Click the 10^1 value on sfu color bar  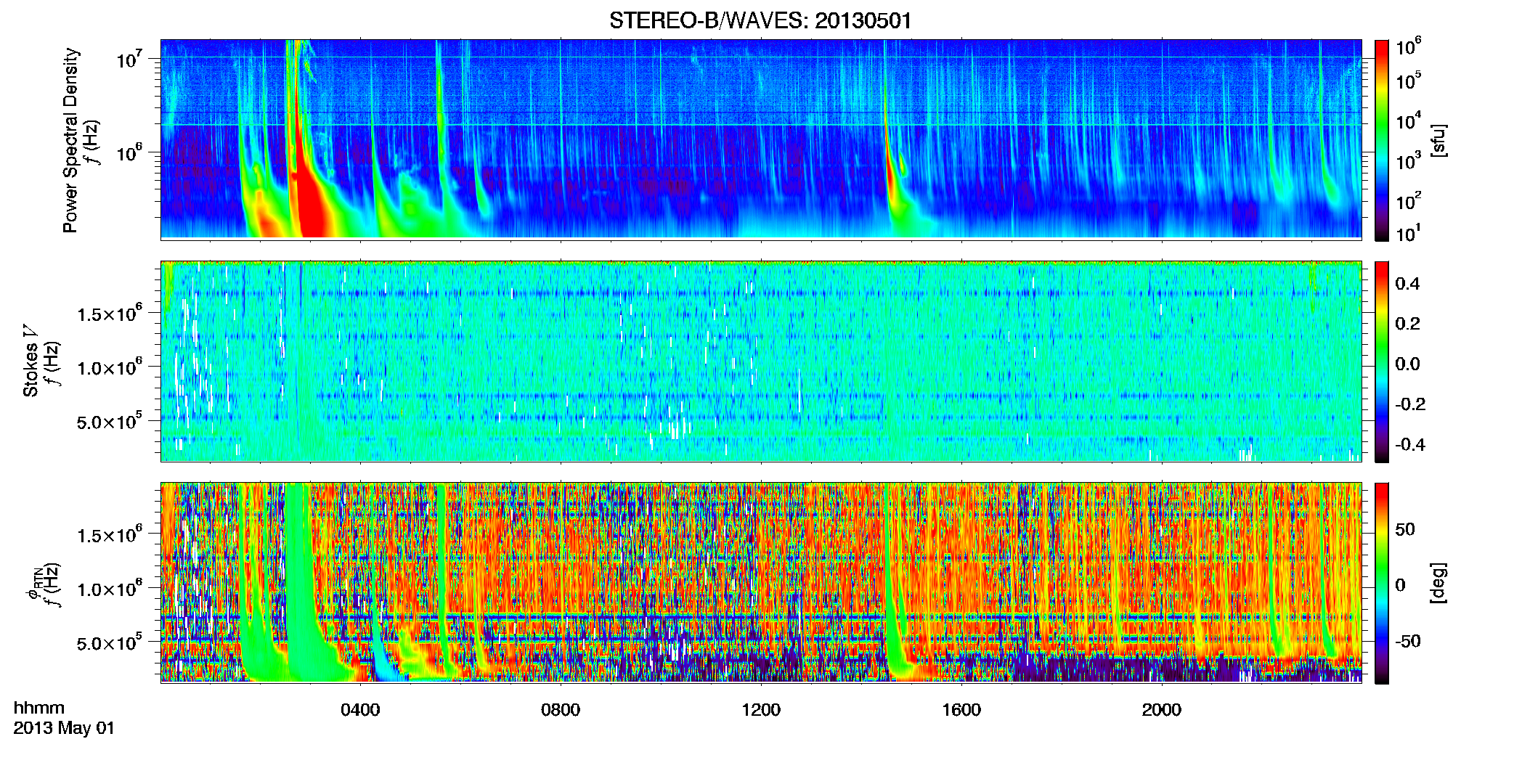[1409, 232]
